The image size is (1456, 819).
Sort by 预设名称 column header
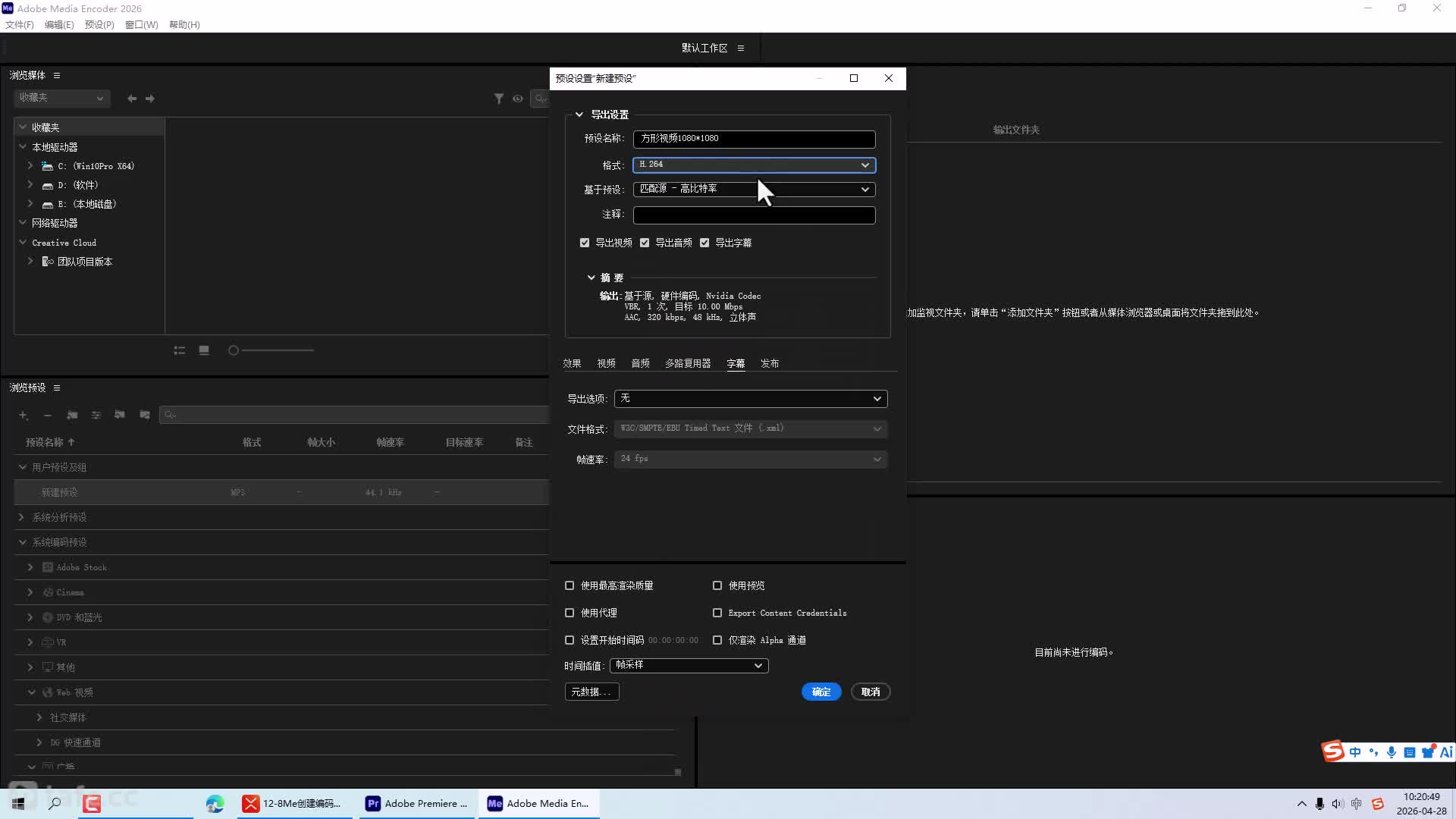click(x=50, y=442)
